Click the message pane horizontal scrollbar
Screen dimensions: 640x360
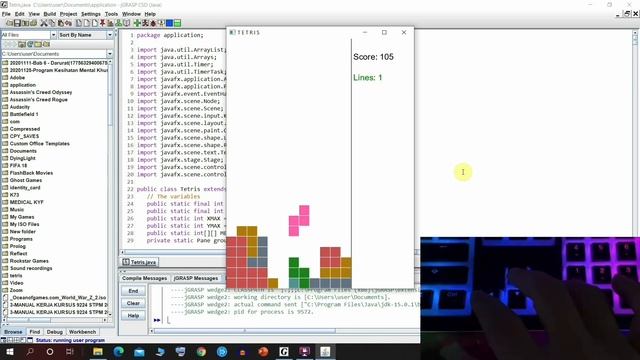pos(286,331)
